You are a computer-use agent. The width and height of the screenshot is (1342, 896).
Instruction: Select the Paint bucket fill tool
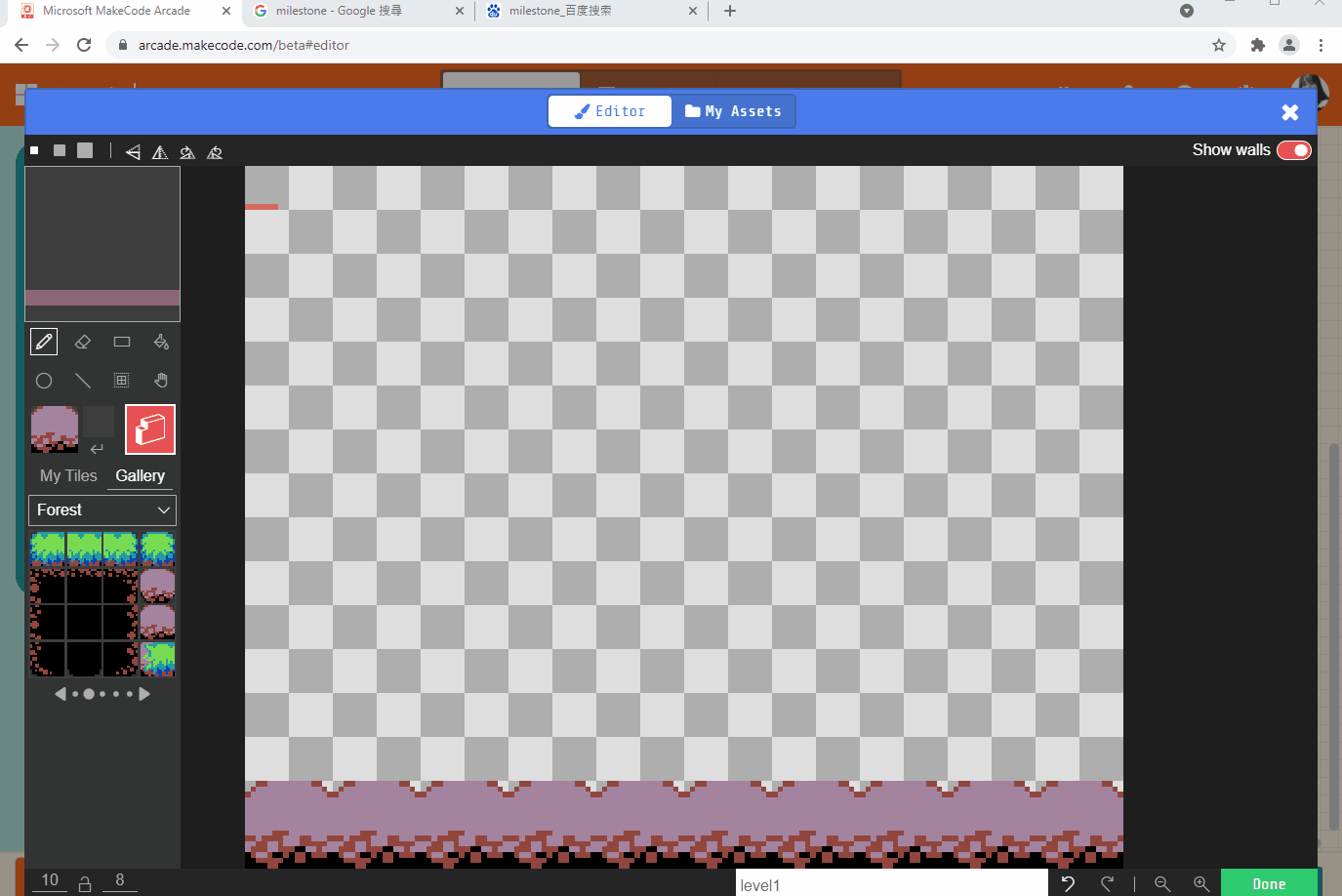coord(161,342)
